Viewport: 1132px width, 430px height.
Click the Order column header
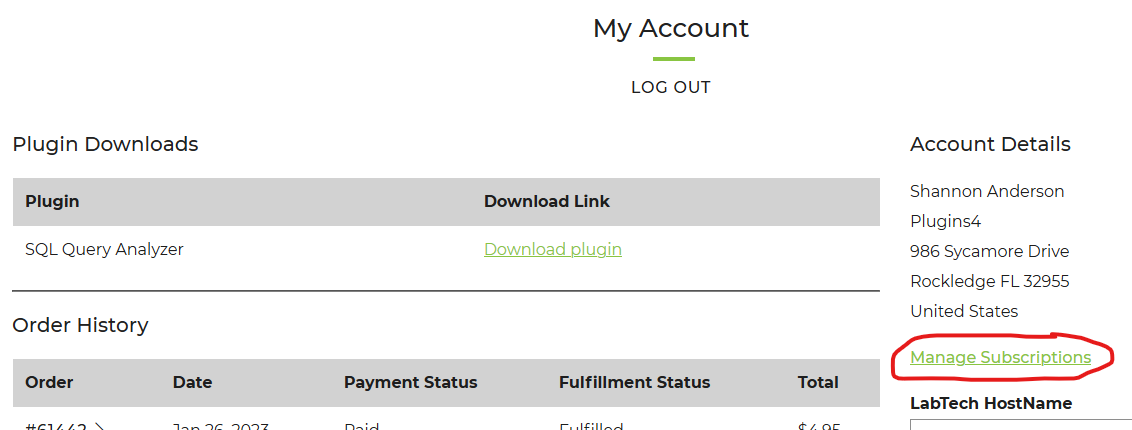[x=49, y=382]
